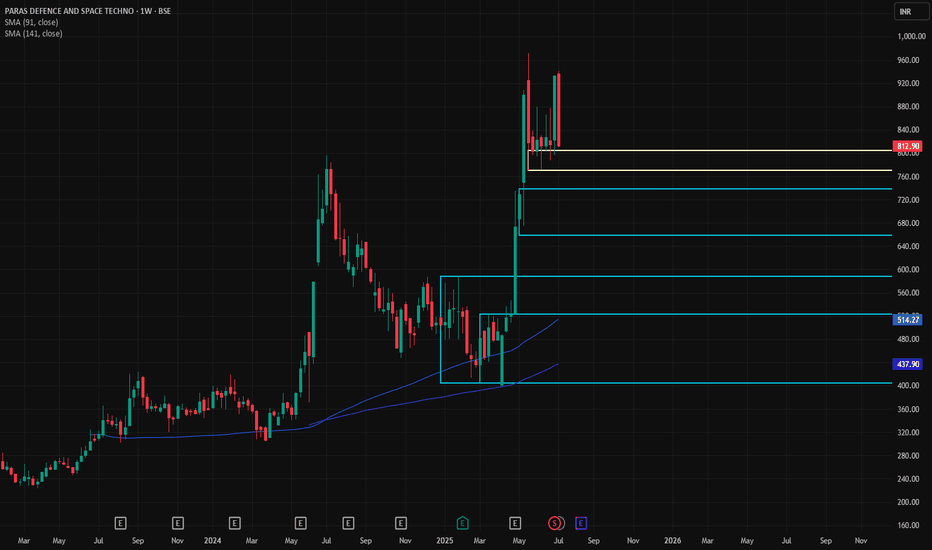Open the E earnings marker near May 2024
This screenshot has width=932, height=550.
coord(300,523)
